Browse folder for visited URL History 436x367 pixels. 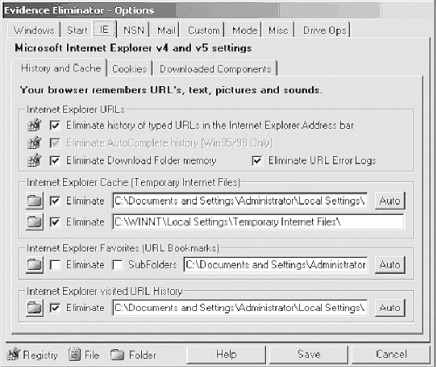[35, 308]
